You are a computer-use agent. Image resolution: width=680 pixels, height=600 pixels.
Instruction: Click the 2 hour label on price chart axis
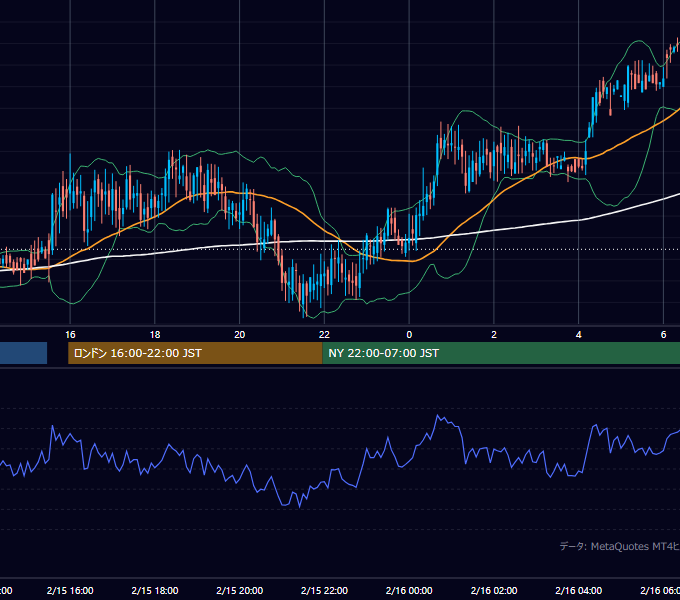[494, 334]
